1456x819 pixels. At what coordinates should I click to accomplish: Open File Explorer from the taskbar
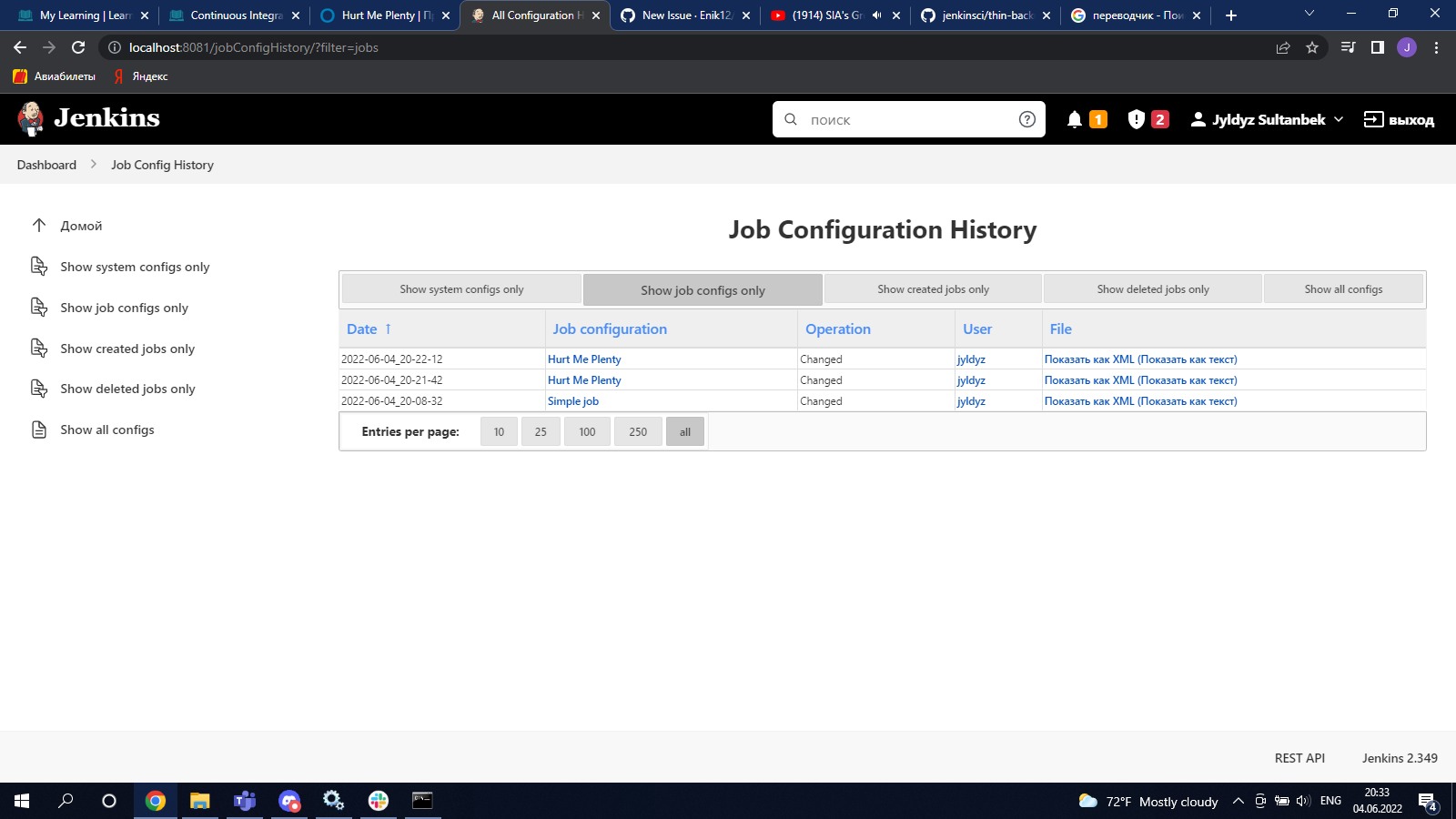200,801
